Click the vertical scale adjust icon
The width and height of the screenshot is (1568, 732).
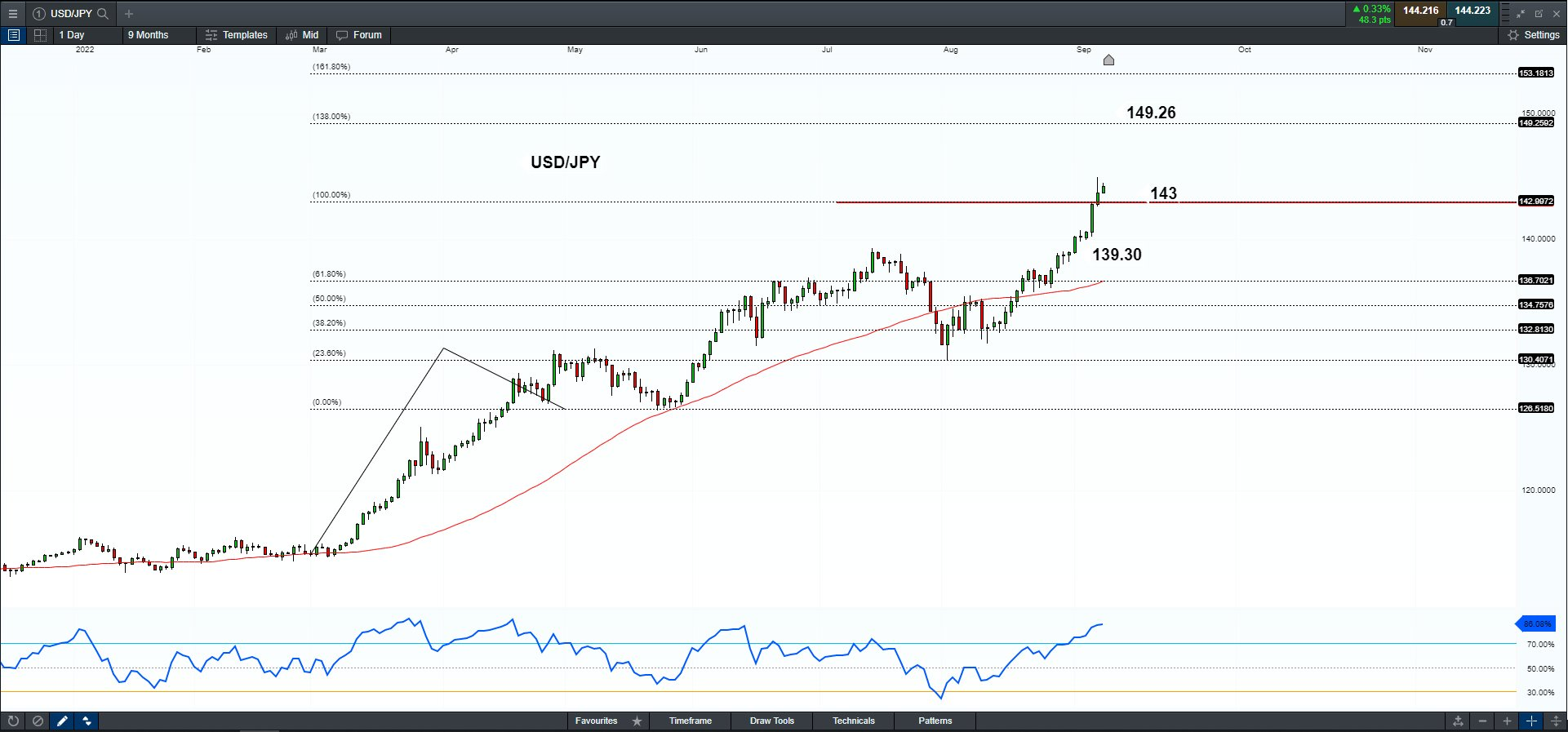(1556, 721)
